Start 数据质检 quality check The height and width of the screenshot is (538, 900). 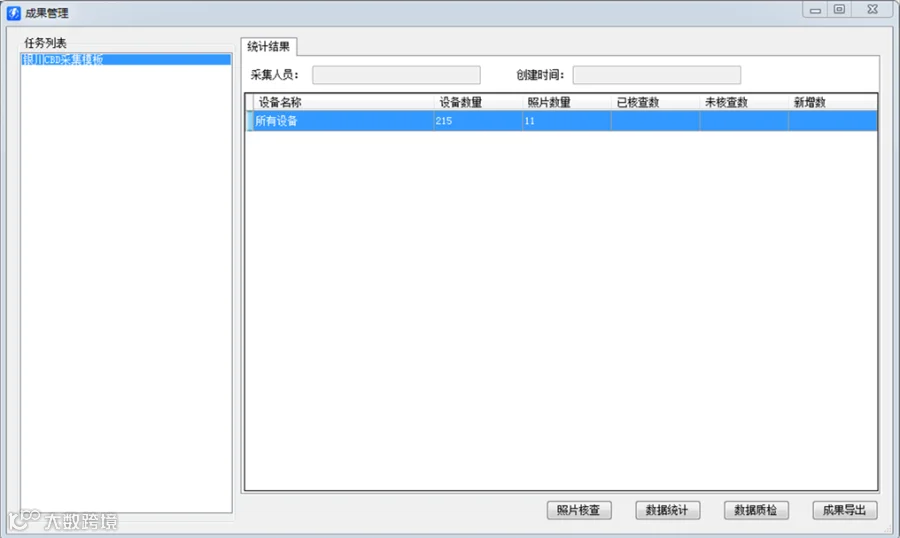pos(756,510)
